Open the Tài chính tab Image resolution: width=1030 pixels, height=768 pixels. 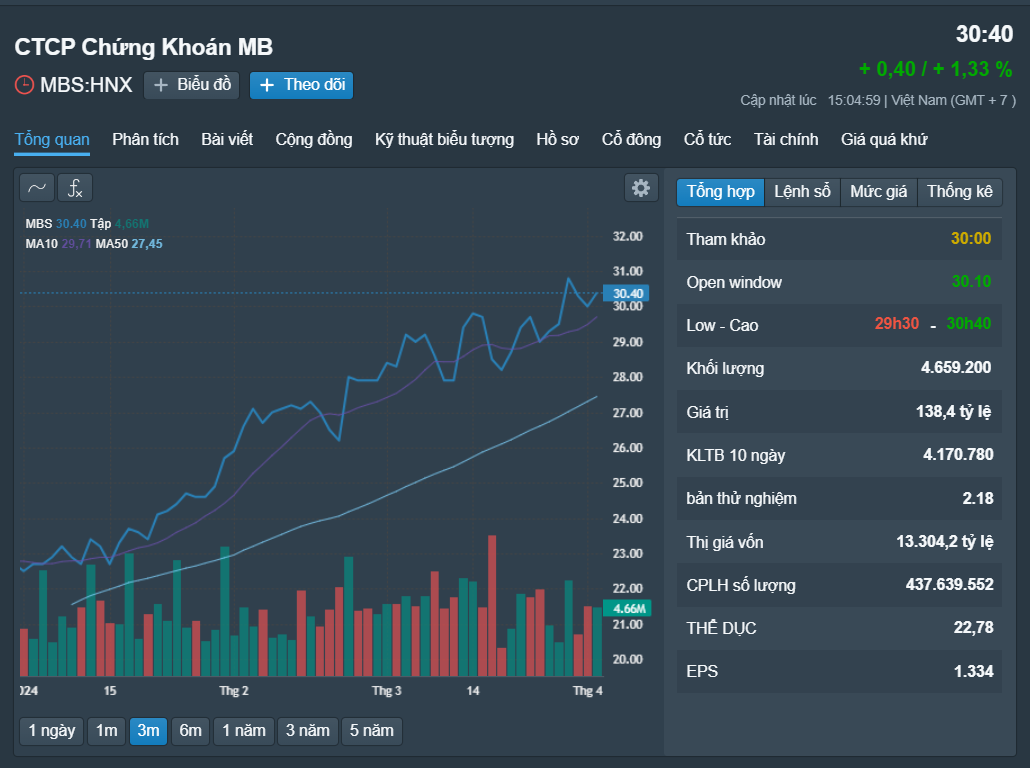coord(786,139)
